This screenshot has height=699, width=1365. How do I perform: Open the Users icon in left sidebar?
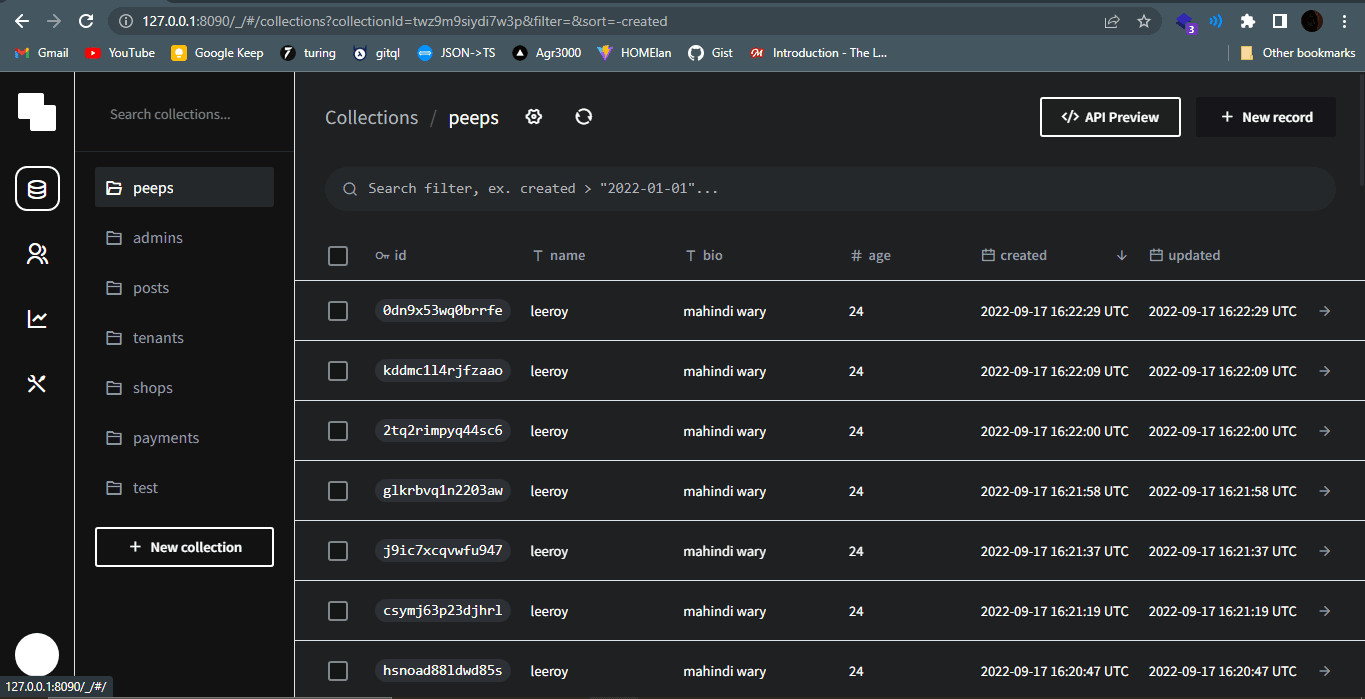click(x=37, y=254)
